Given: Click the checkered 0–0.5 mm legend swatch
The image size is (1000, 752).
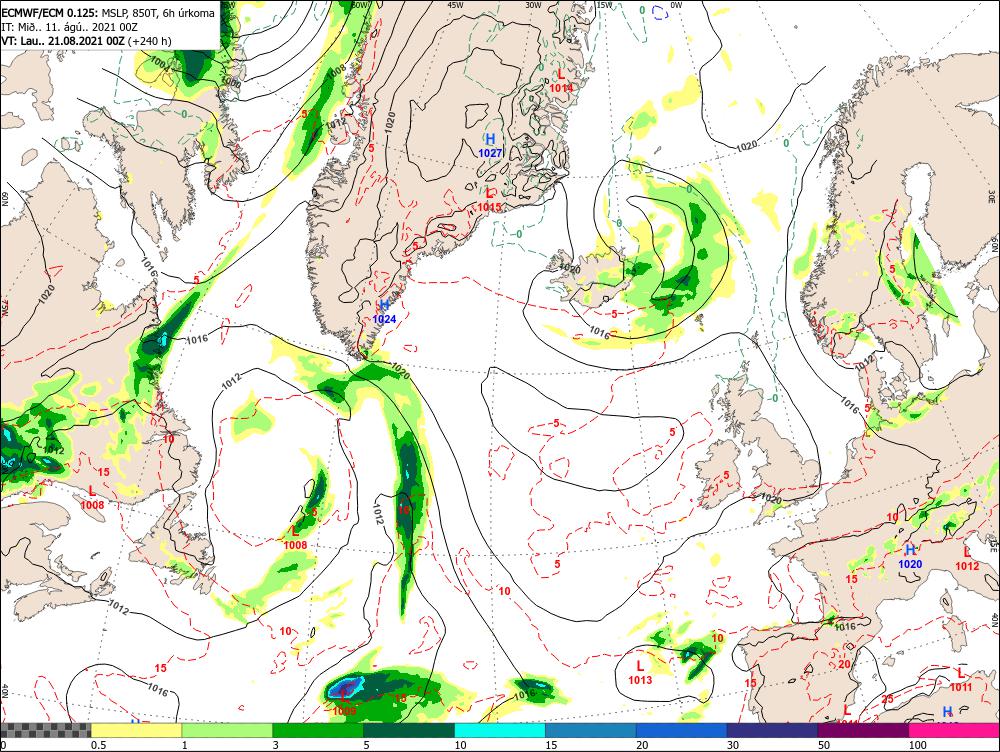Looking at the screenshot, I should point(45,730).
